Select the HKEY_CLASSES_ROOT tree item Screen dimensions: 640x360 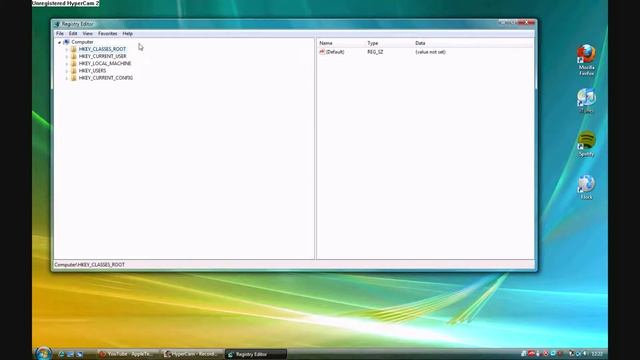point(102,49)
